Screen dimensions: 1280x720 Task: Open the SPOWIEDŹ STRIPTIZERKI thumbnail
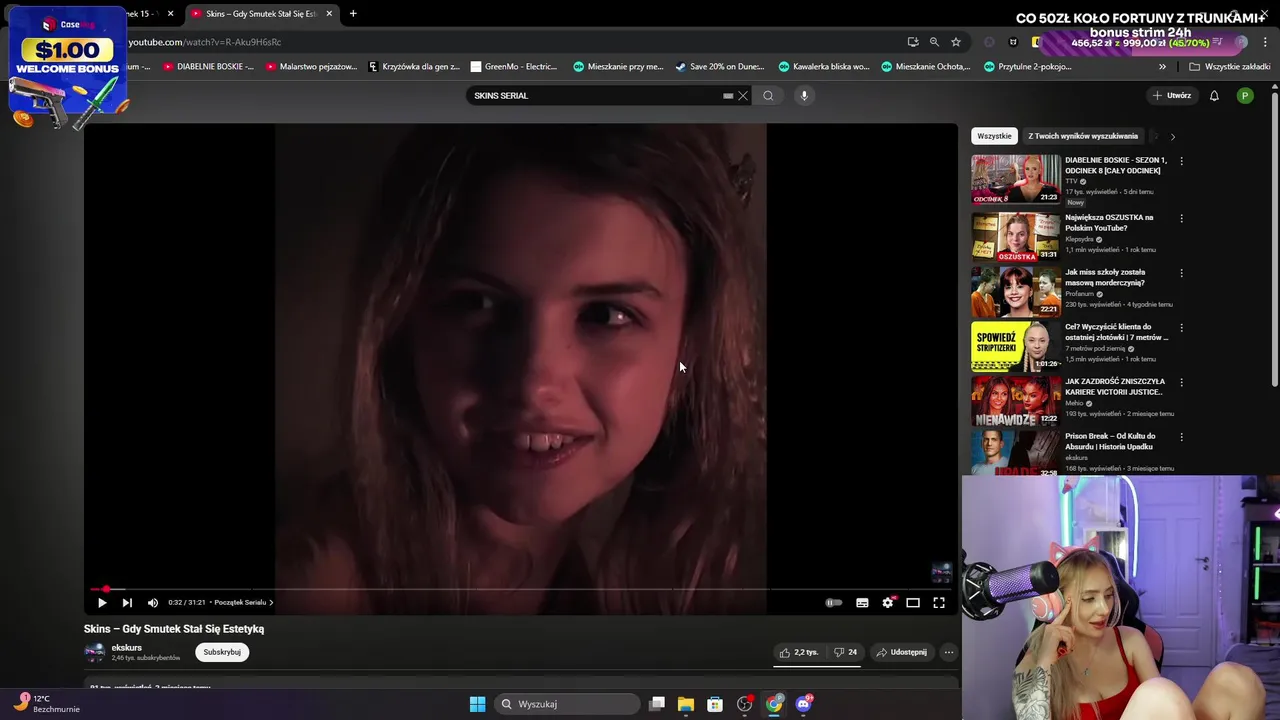[1016, 345]
